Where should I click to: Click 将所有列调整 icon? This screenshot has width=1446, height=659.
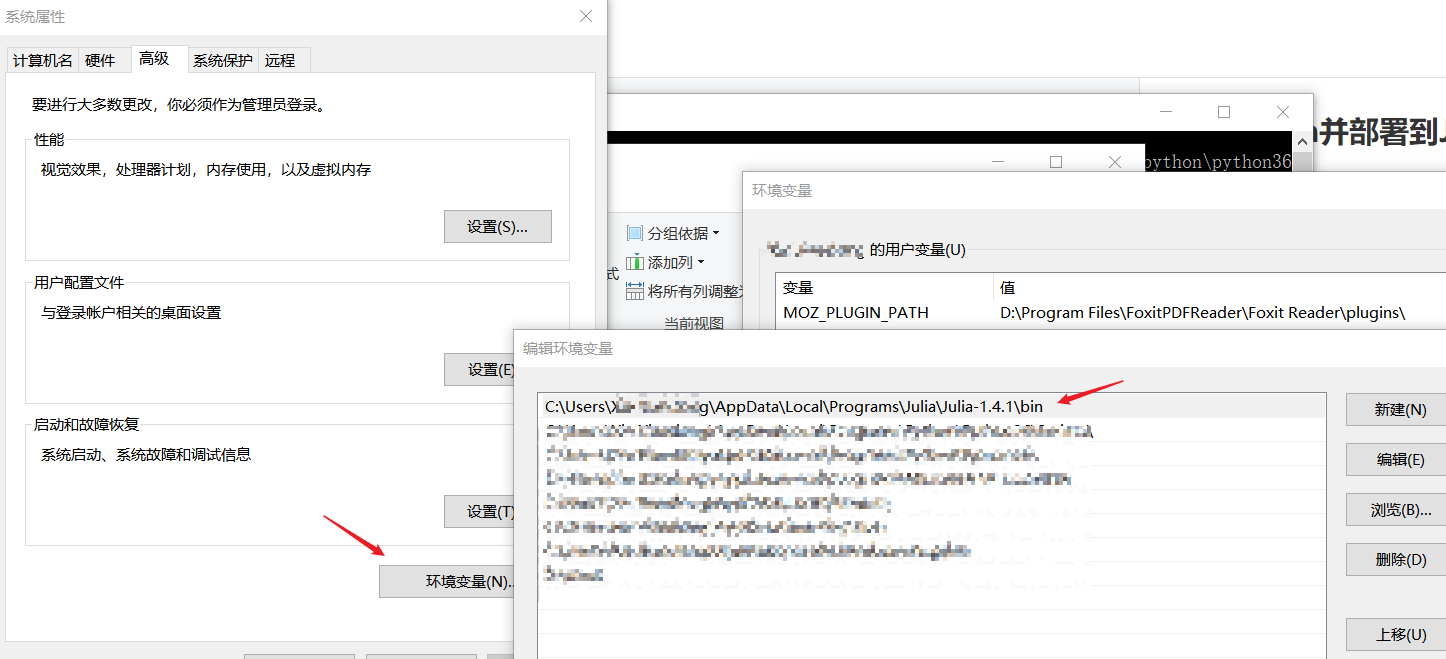[x=634, y=291]
